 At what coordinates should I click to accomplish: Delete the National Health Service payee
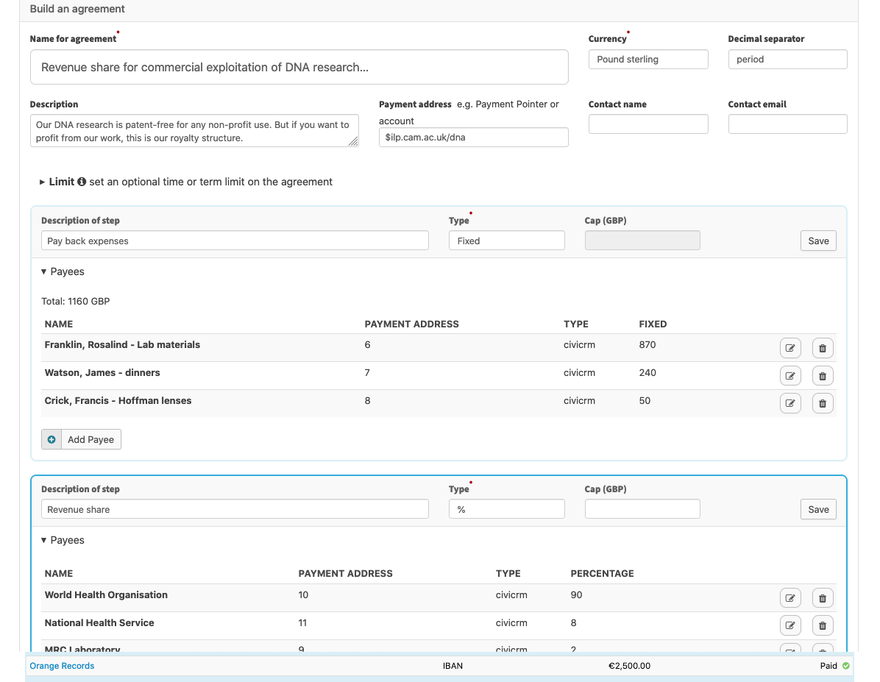822,626
